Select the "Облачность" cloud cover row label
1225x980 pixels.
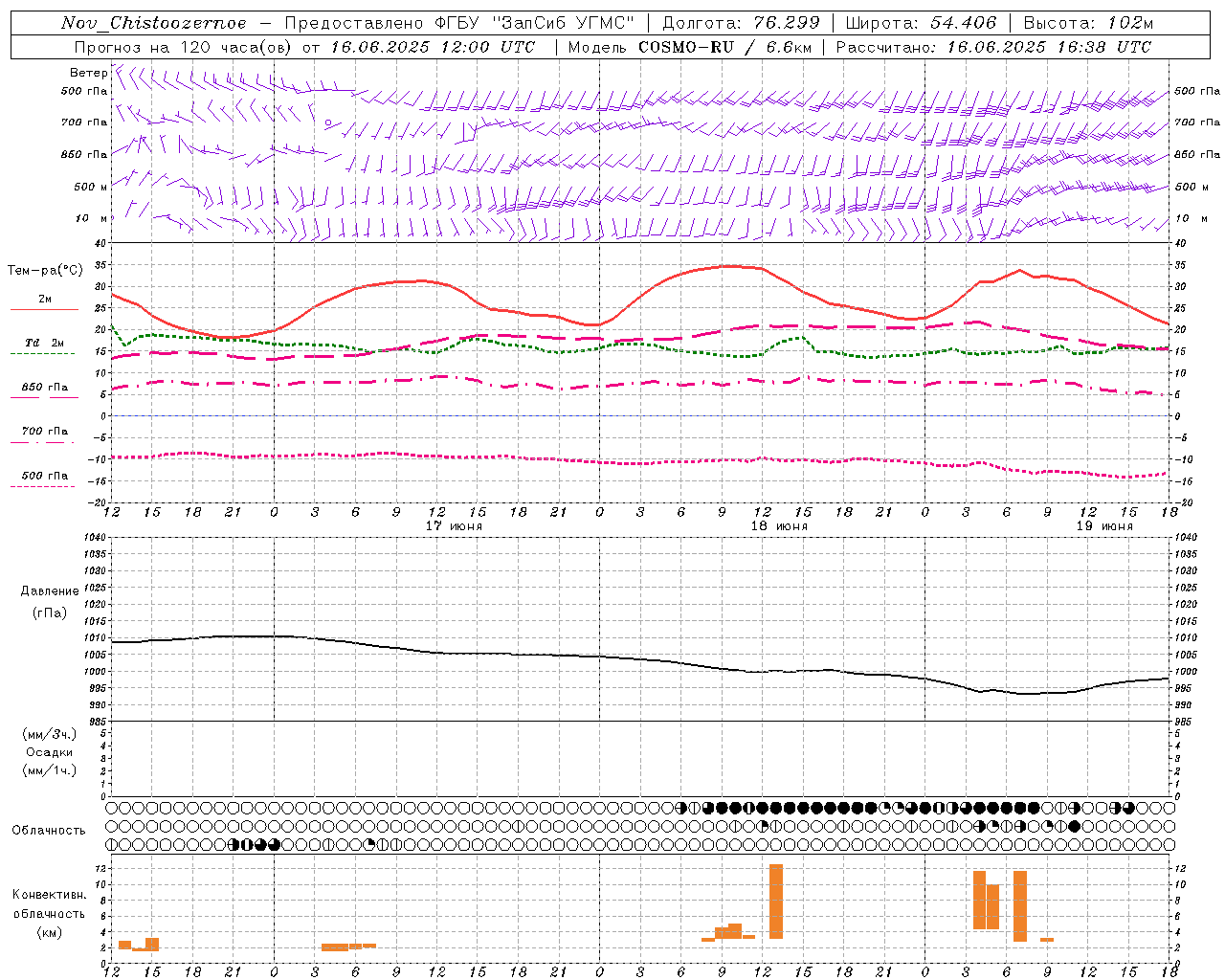49,830
